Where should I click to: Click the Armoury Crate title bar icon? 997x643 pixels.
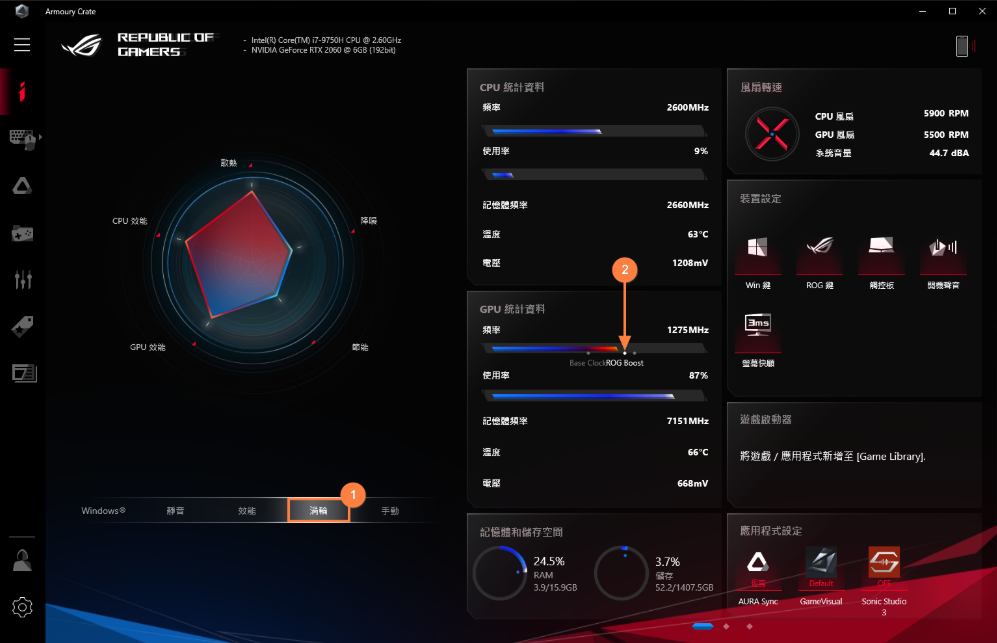pyautogui.click(x=22, y=11)
